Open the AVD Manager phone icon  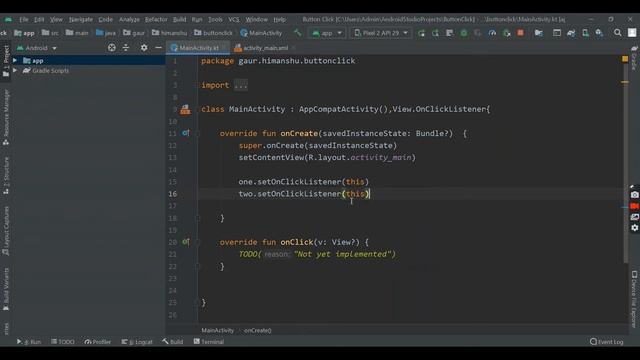[x=585, y=33]
